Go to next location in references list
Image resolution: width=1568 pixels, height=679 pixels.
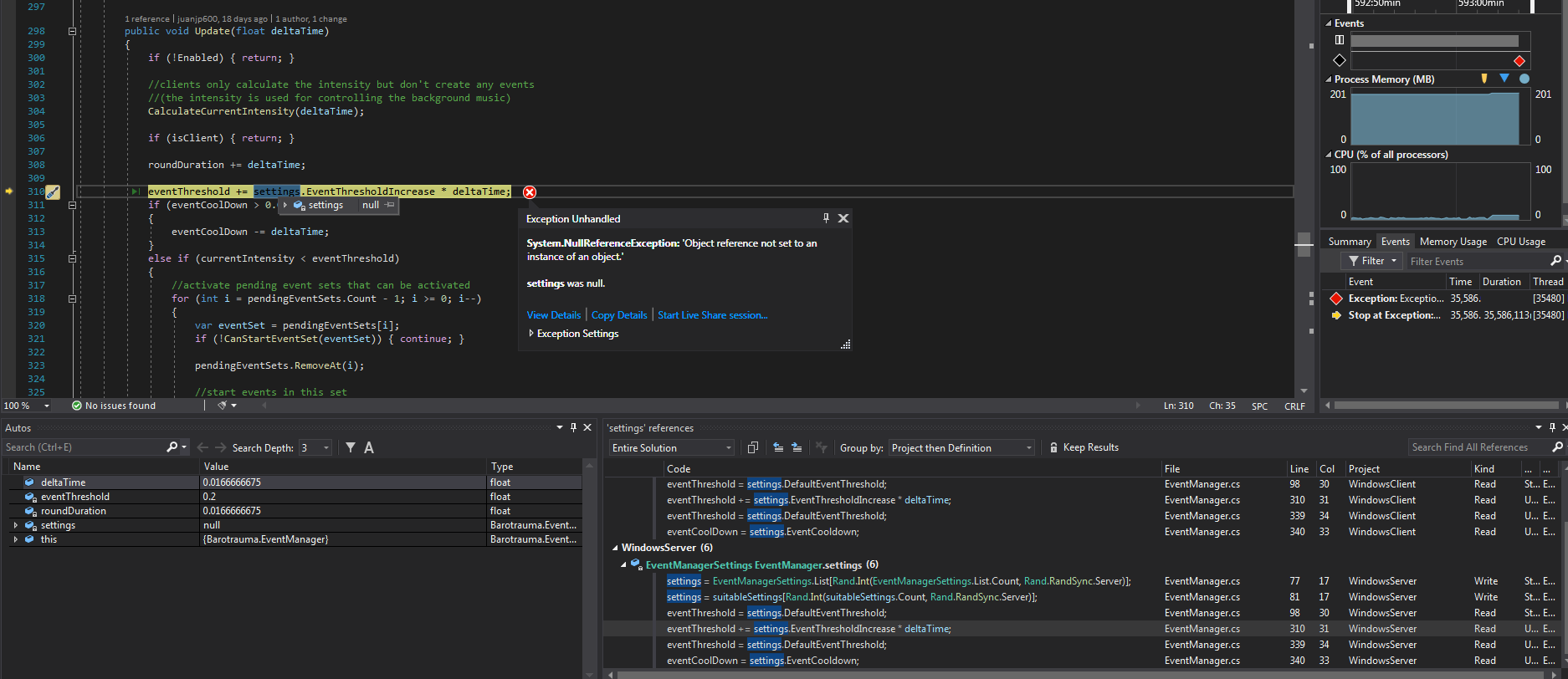[797, 447]
